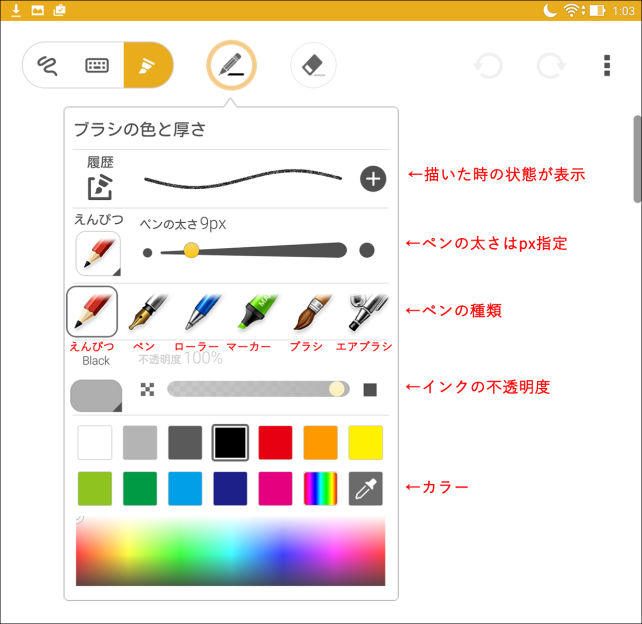Pick the lime green color swatch
This screenshot has width=642, height=624.
(95, 488)
